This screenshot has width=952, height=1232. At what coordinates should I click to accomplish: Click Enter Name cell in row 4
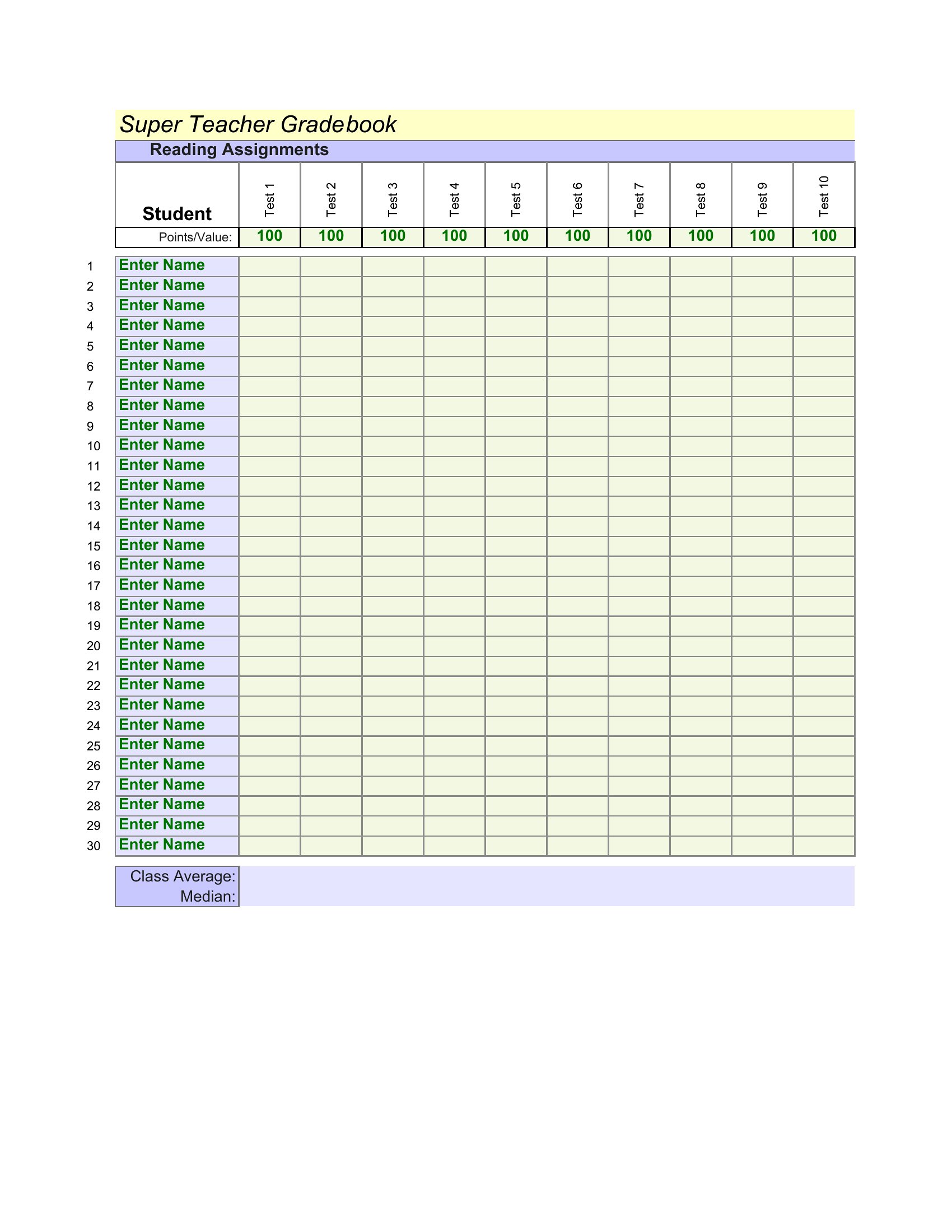click(x=177, y=326)
